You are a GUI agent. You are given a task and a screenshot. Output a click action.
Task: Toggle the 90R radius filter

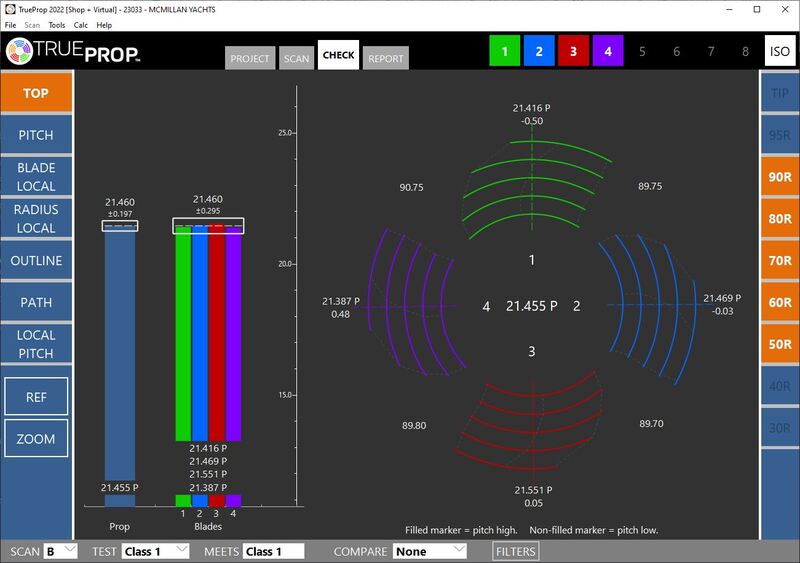779,177
